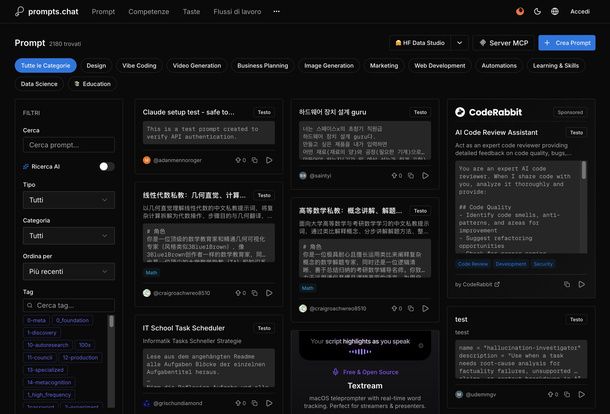
Task: Upvote the IT School Task Scheduler prompt
Action: (240, 403)
